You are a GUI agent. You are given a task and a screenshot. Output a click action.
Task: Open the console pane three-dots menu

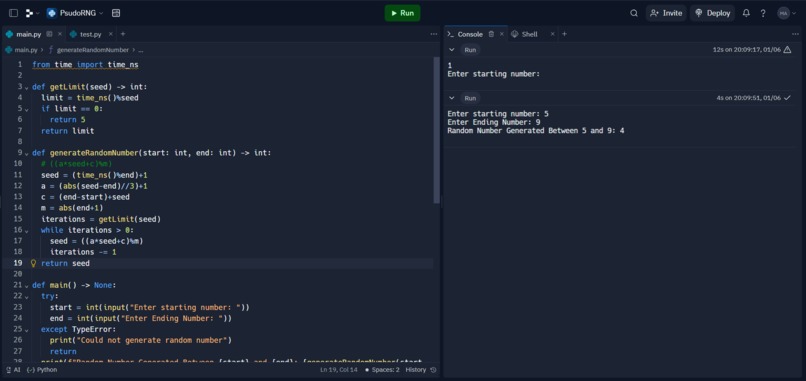tap(795, 34)
